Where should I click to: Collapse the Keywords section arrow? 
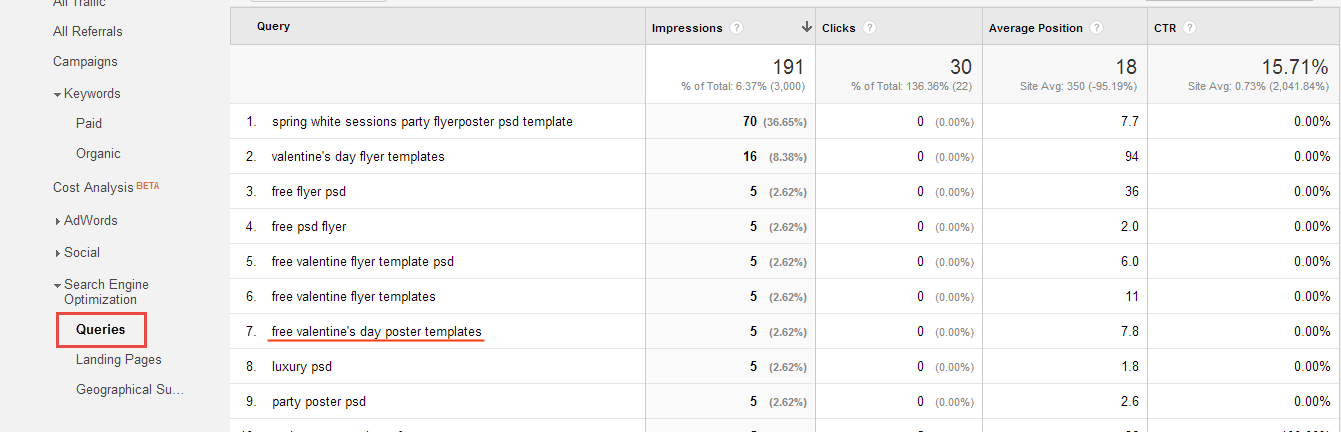coord(58,94)
